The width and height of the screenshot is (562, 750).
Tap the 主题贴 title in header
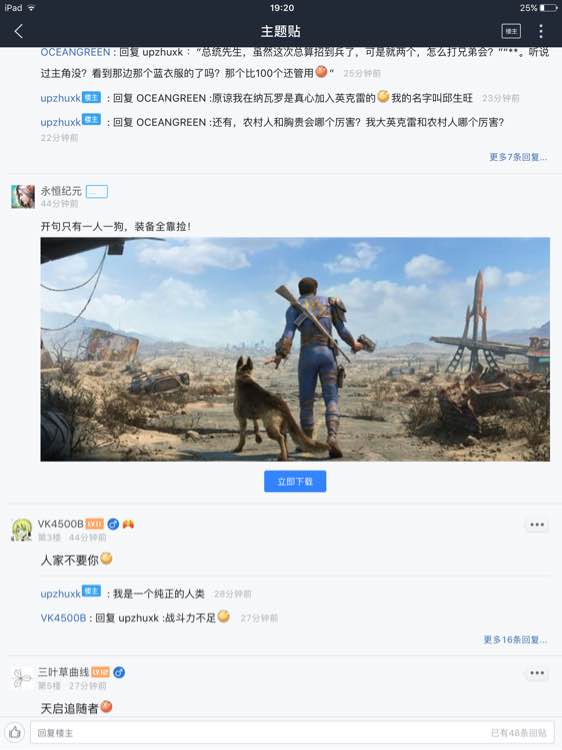[x=281, y=32]
